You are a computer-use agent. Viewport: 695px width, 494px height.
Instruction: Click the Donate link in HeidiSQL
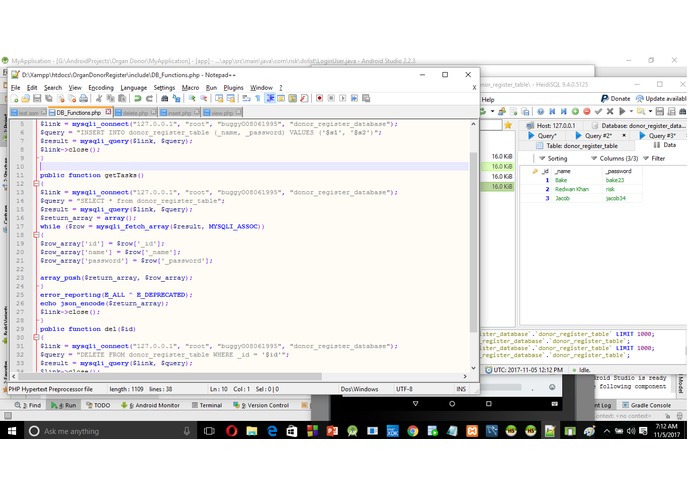[615, 98]
